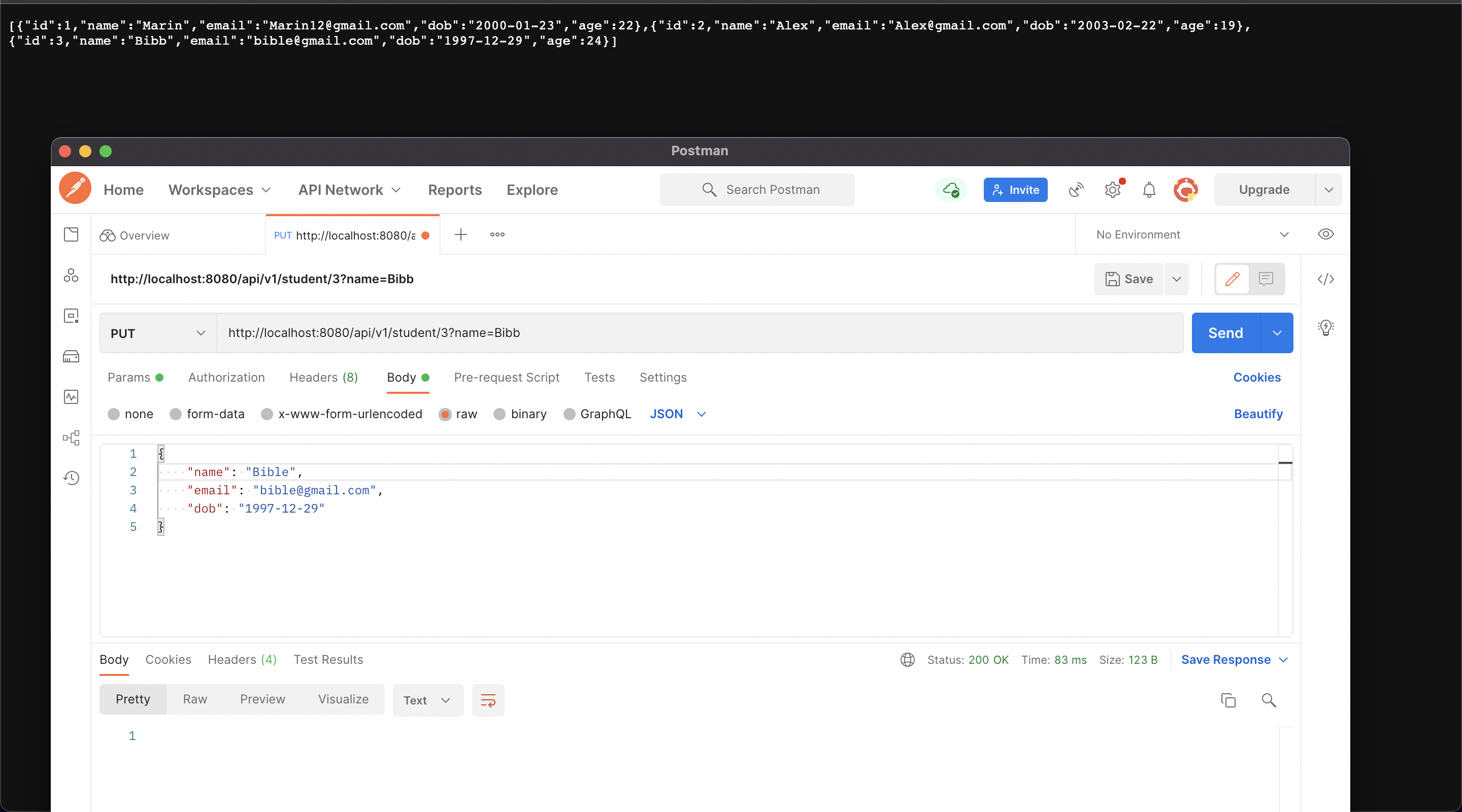Open the Flows sidebar icon

(x=72, y=437)
